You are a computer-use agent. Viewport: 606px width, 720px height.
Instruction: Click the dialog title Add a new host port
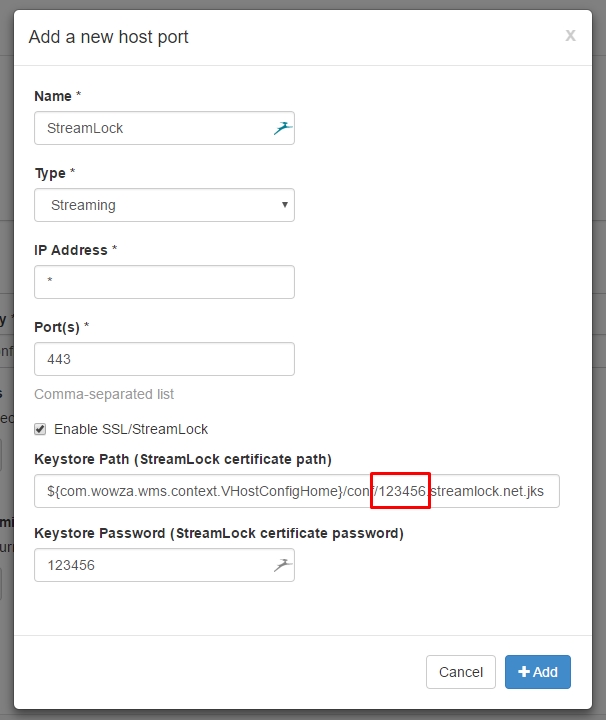108,37
